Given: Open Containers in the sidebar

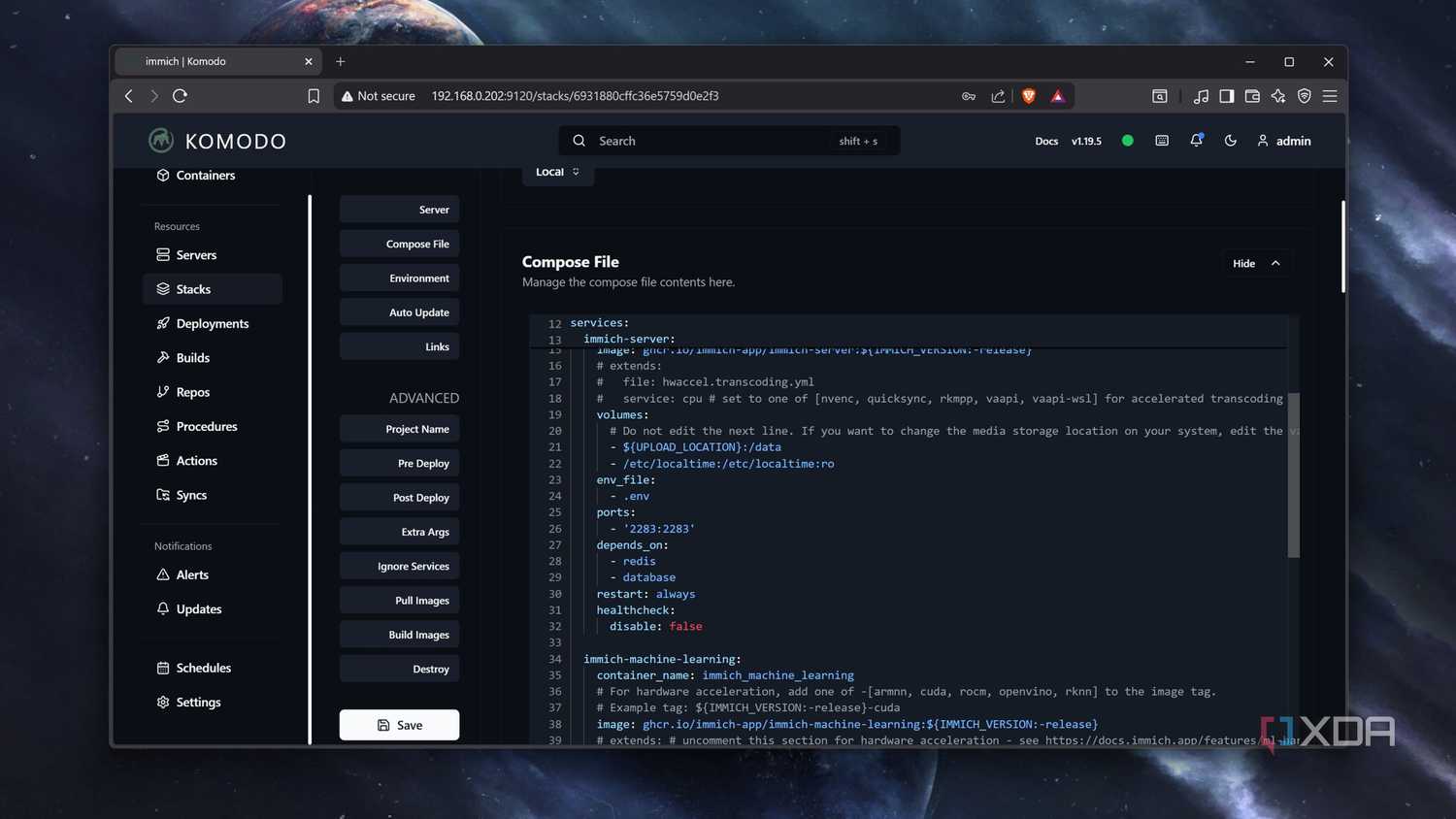Looking at the screenshot, I should 212,175.
